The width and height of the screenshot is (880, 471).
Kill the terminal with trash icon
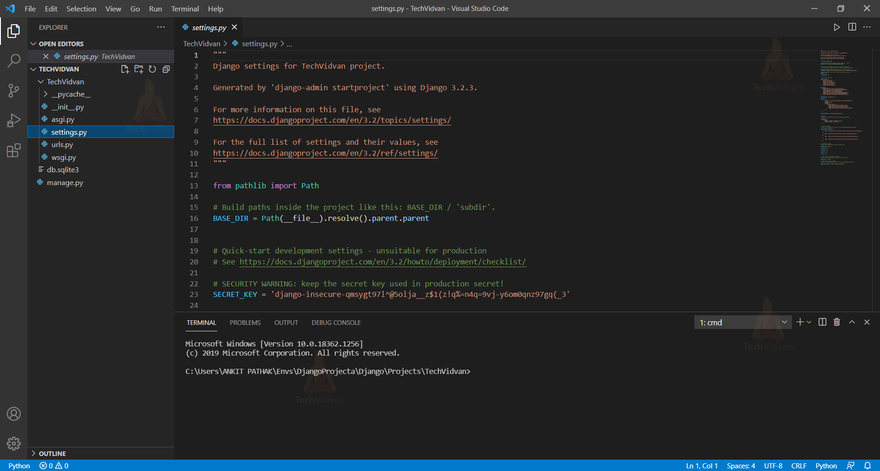[x=837, y=322]
